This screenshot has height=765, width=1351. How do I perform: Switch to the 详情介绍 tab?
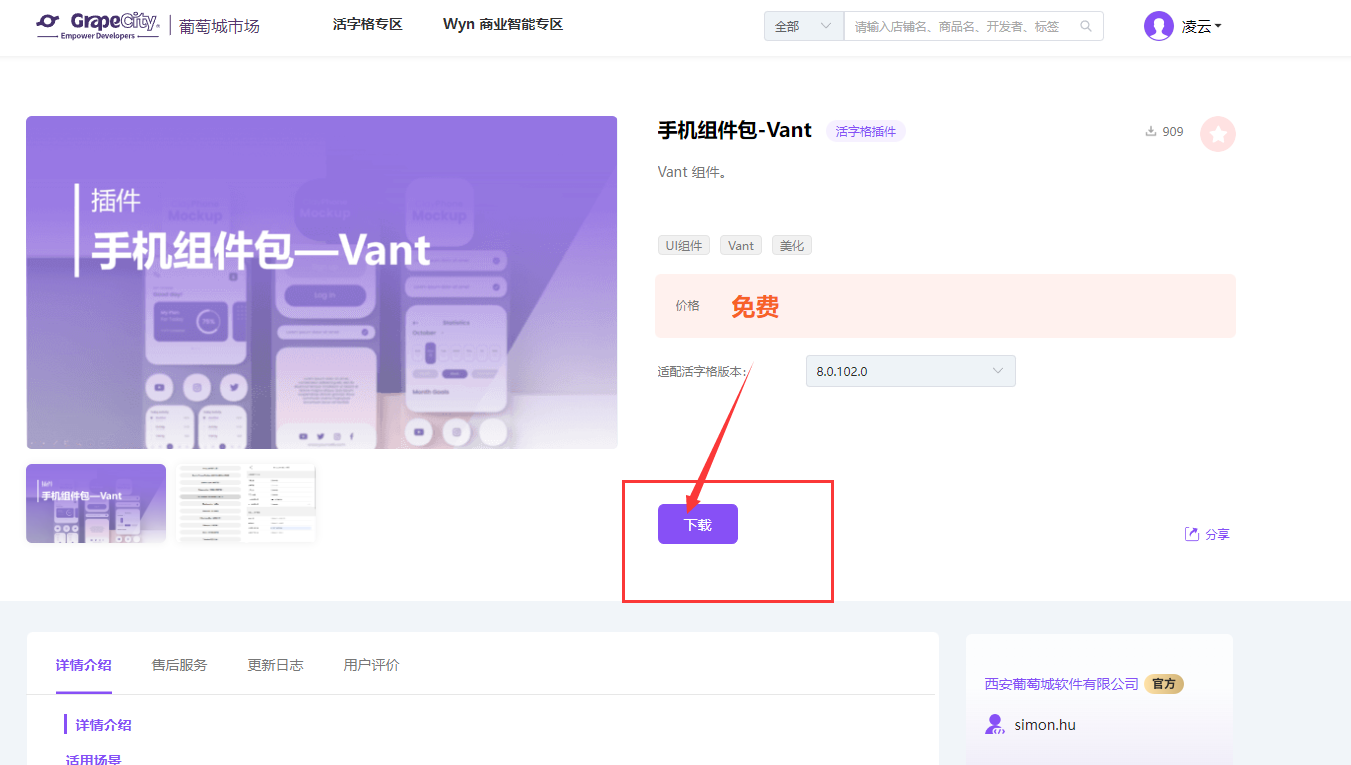point(84,665)
